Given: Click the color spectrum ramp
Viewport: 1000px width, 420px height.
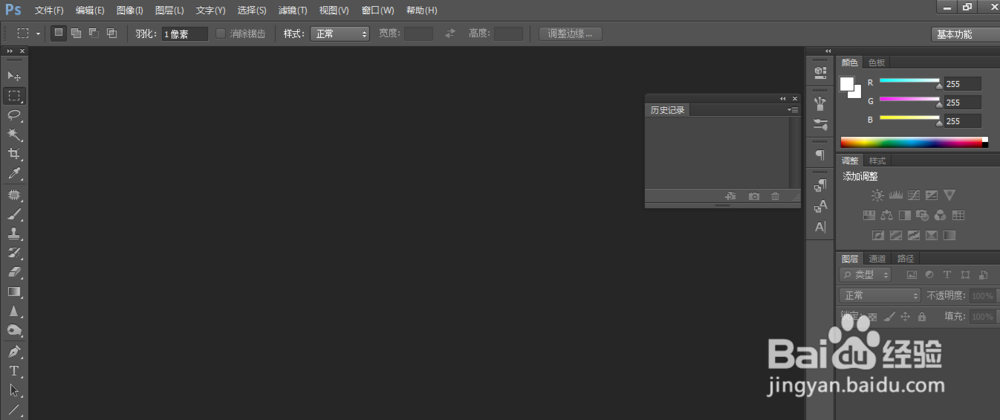Looking at the screenshot, I should point(914,142).
